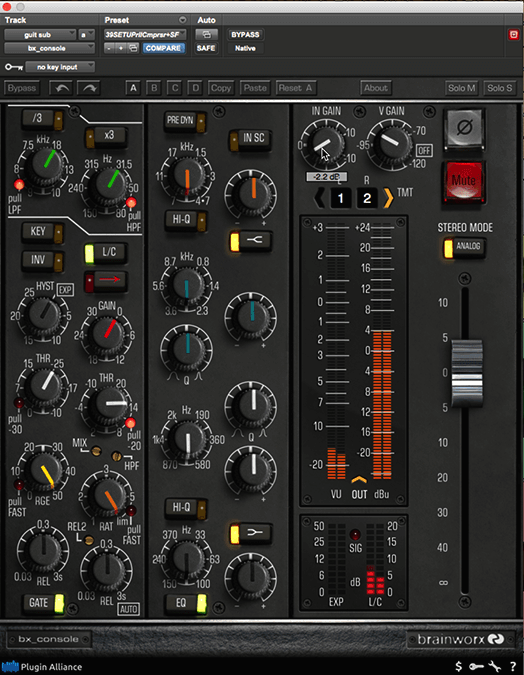
Task: Click the meter OUT selector arrow
Action: [x=359, y=480]
